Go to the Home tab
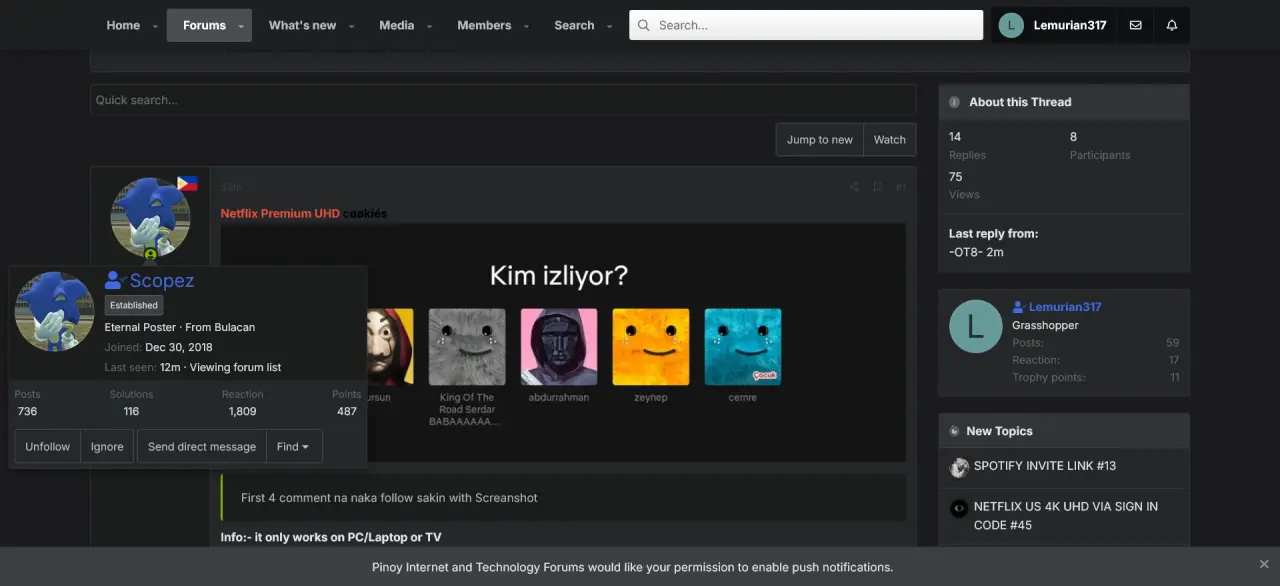This screenshot has width=1280, height=586. tap(123, 25)
